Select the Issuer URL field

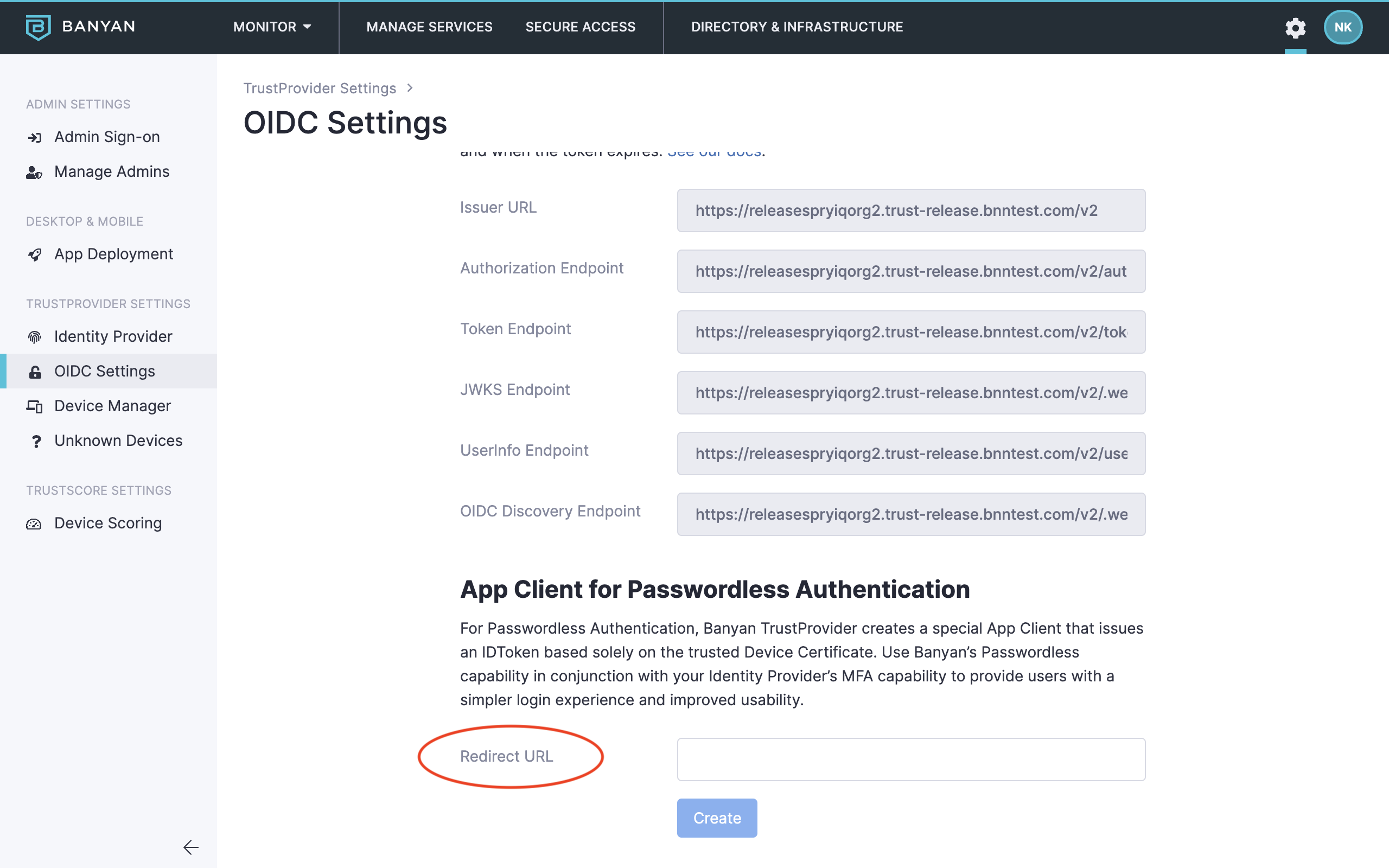click(911, 210)
